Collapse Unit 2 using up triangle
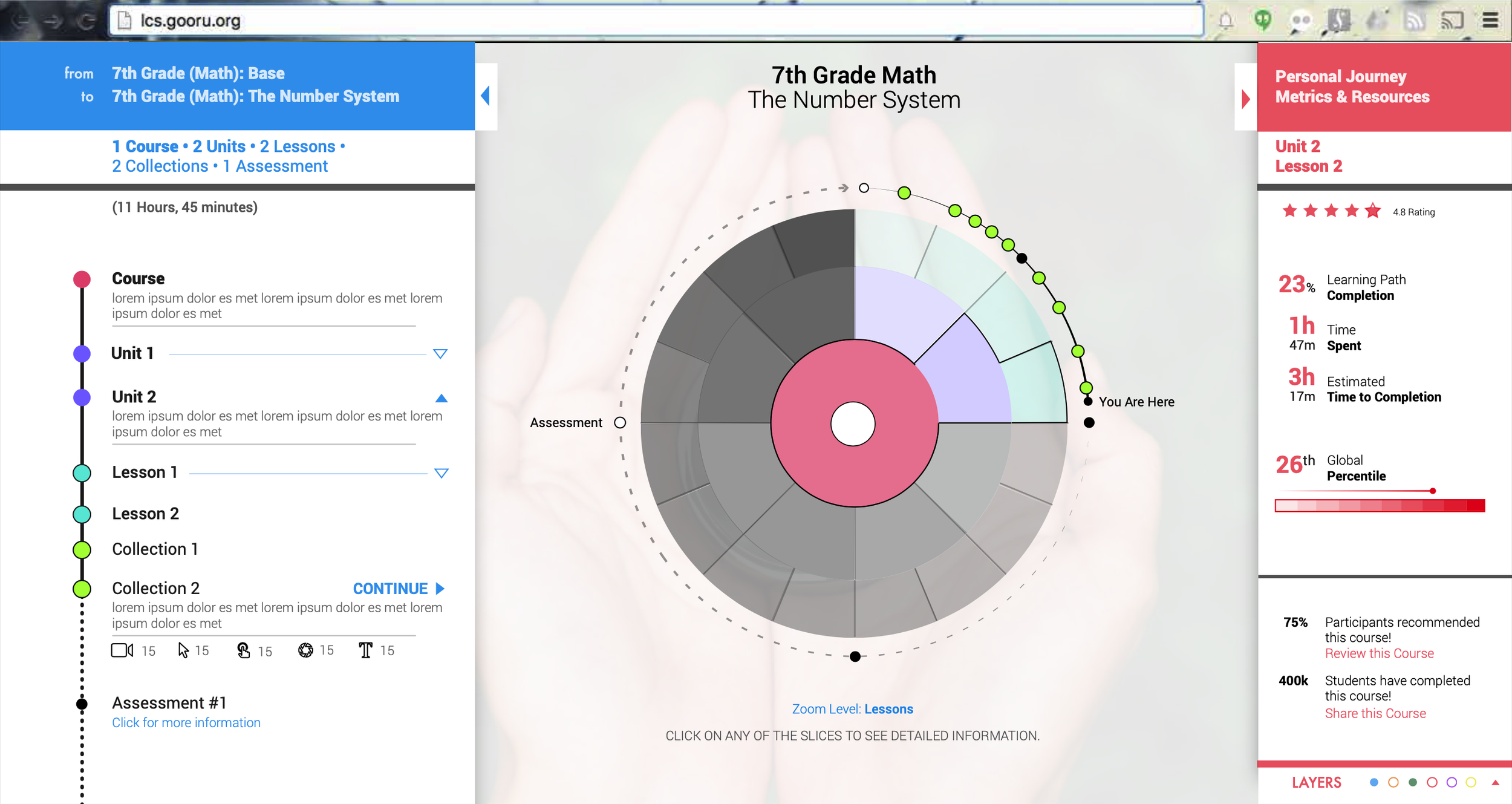1512x804 pixels. pyautogui.click(x=442, y=398)
